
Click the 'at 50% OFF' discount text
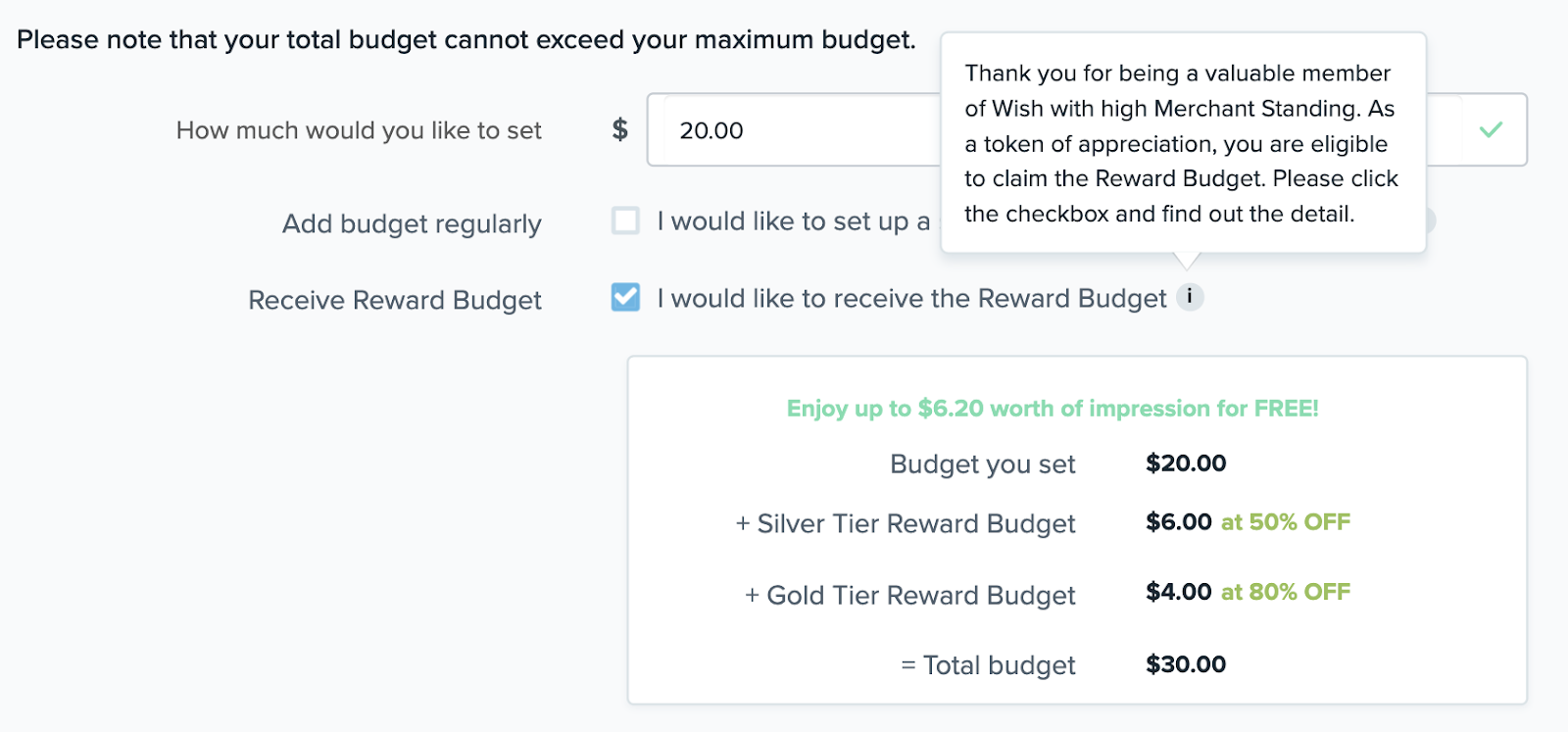tap(1286, 522)
